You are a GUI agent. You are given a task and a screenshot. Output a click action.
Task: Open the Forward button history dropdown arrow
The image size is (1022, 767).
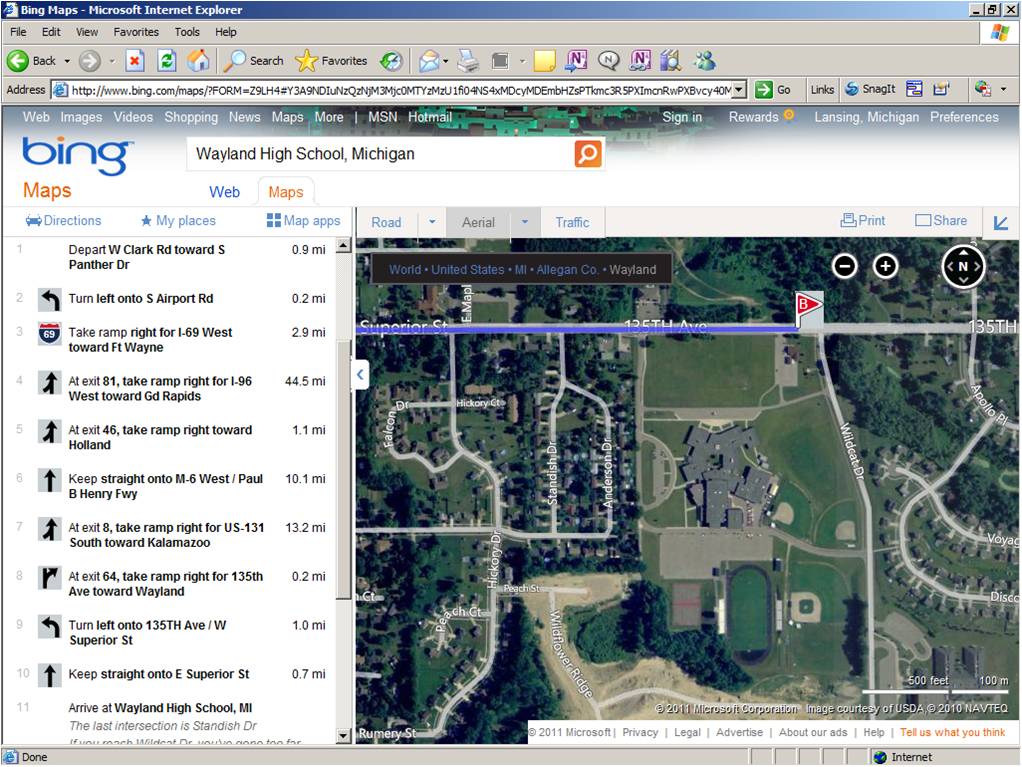point(111,61)
